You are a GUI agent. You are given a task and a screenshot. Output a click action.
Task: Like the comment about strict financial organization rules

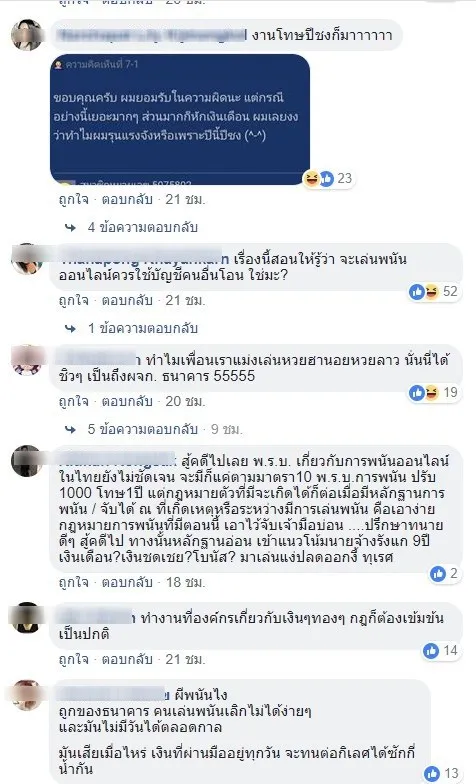(74, 660)
